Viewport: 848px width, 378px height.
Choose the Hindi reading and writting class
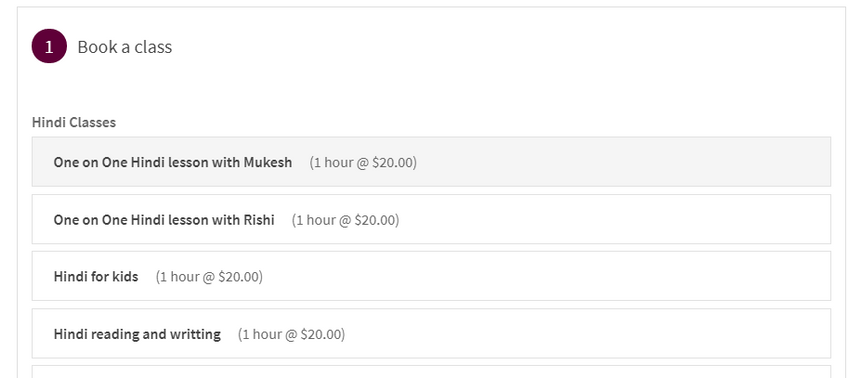click(431, 333)
